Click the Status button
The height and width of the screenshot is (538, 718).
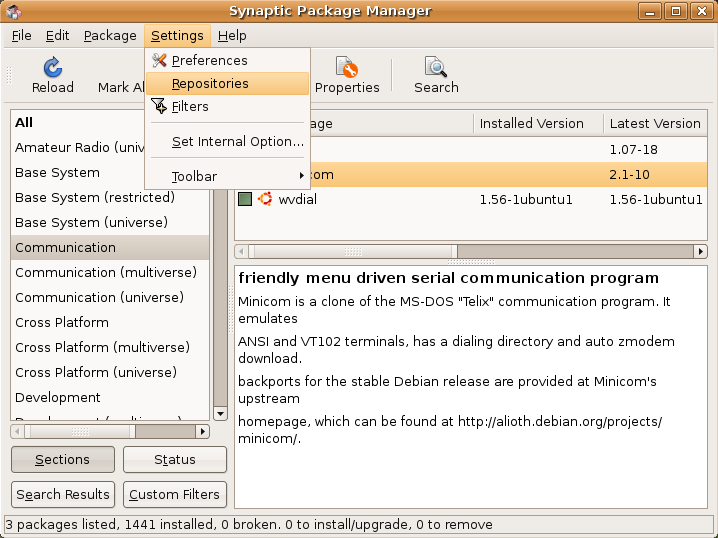pyautogui.click(x=175, y=459)
